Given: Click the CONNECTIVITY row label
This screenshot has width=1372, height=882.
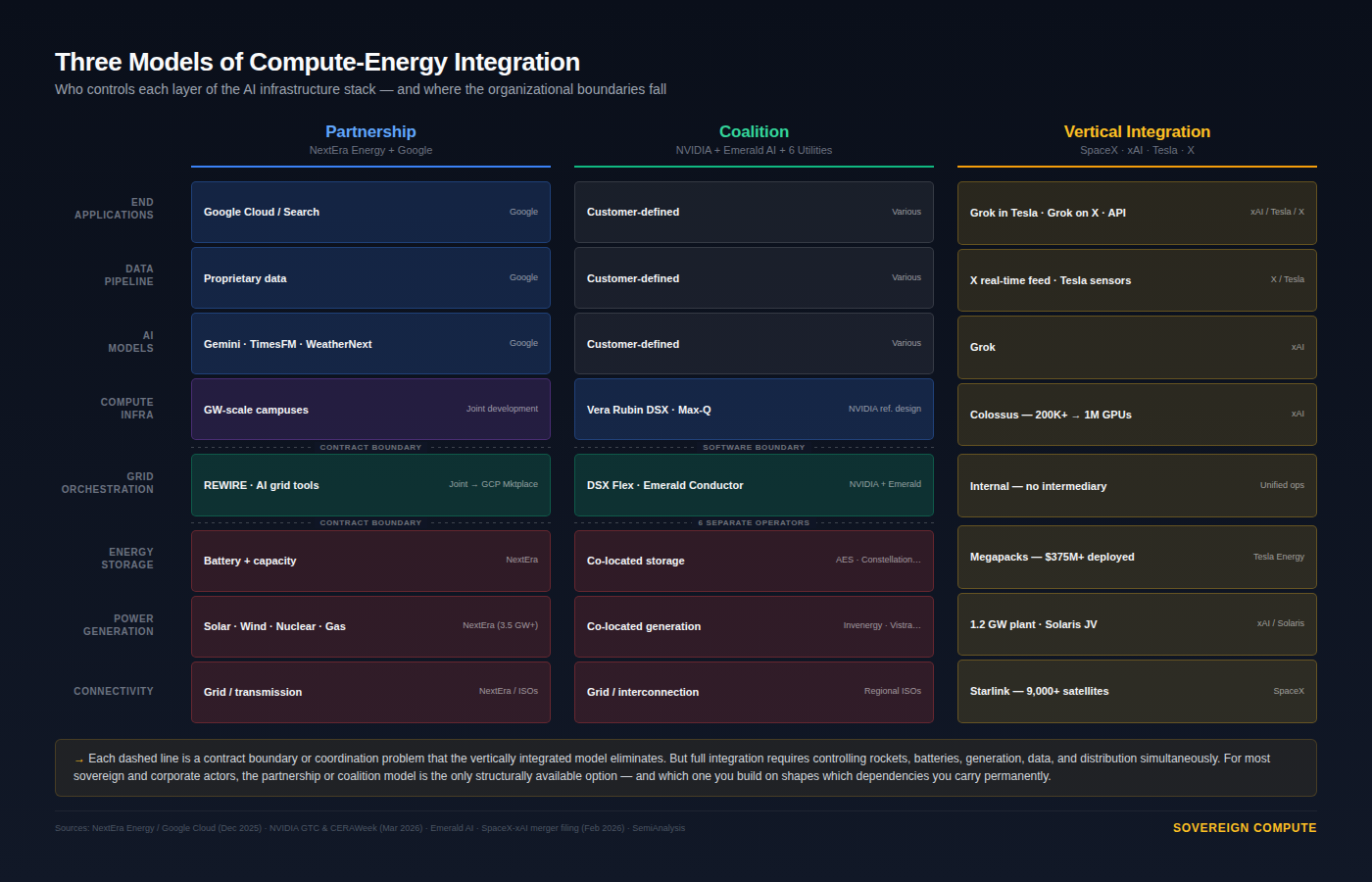Looking at the screenshot, I should point(114,691).
